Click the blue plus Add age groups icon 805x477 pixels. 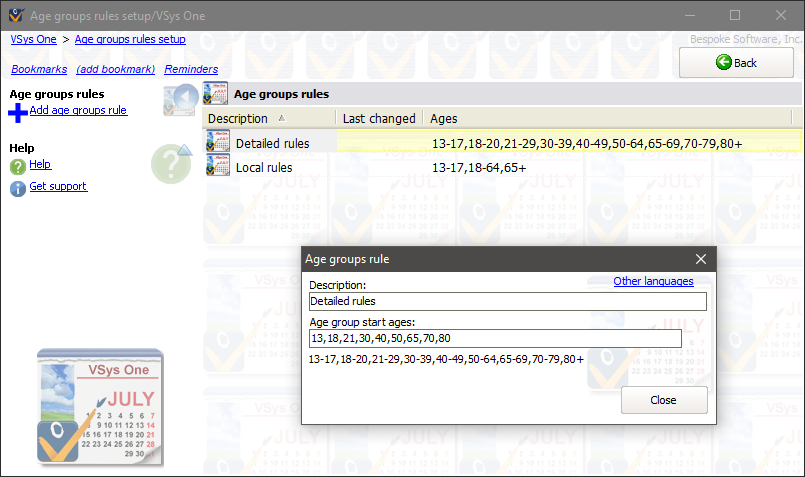click(x=18, y=112)
